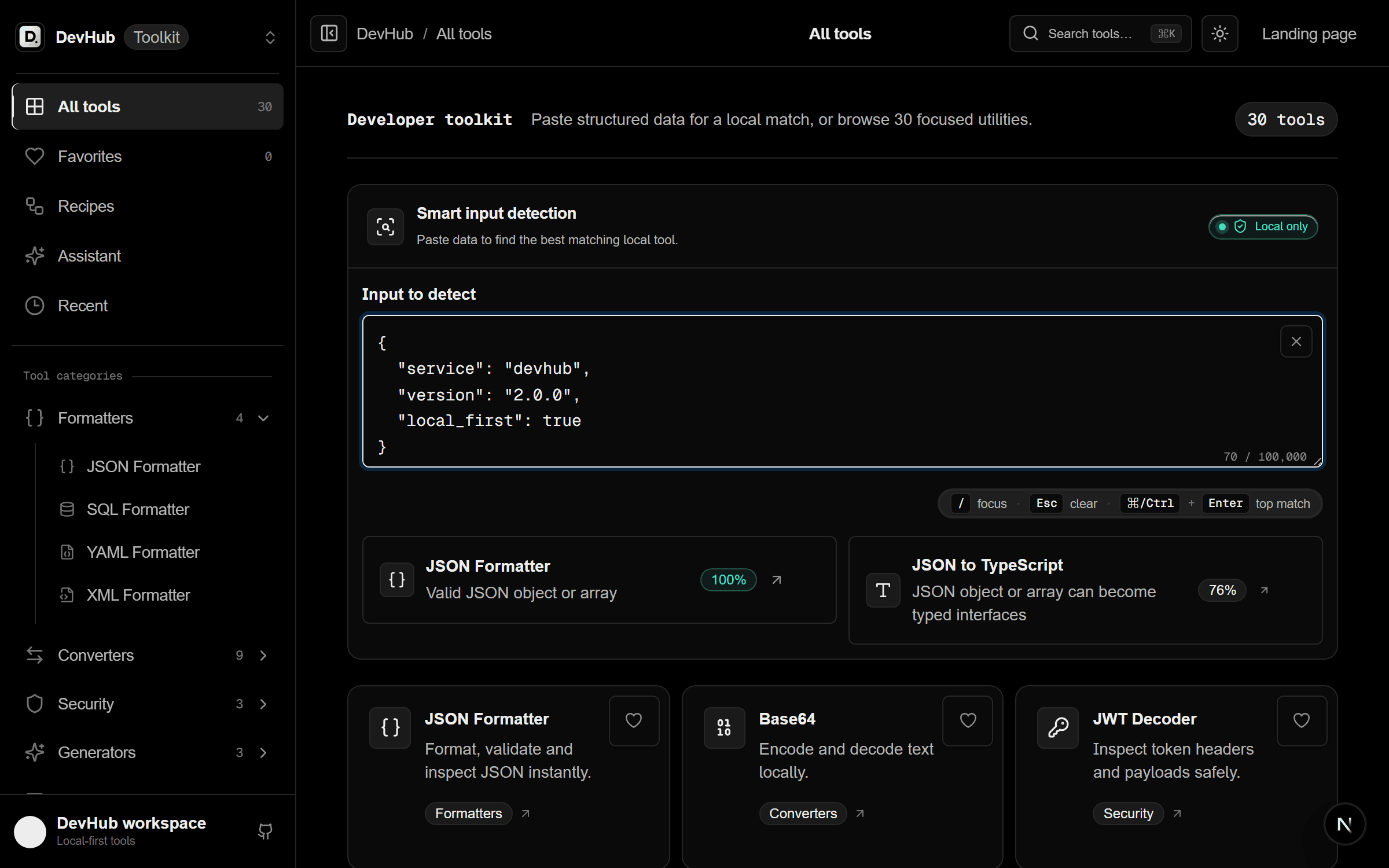Click the Smart input detection scan icon
This screenshot has width=1389, height=868.
[x=385, y=227]
